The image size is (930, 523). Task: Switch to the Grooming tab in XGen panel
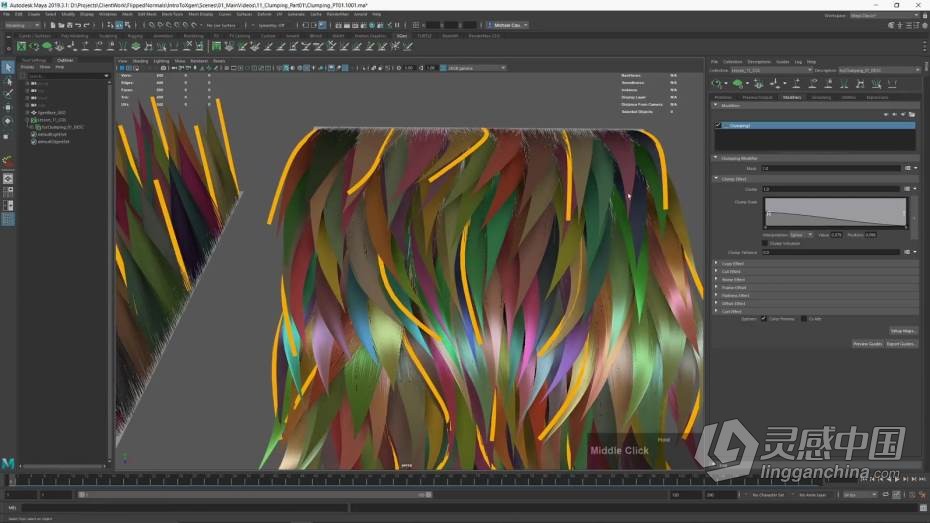[x=821, y=97]
